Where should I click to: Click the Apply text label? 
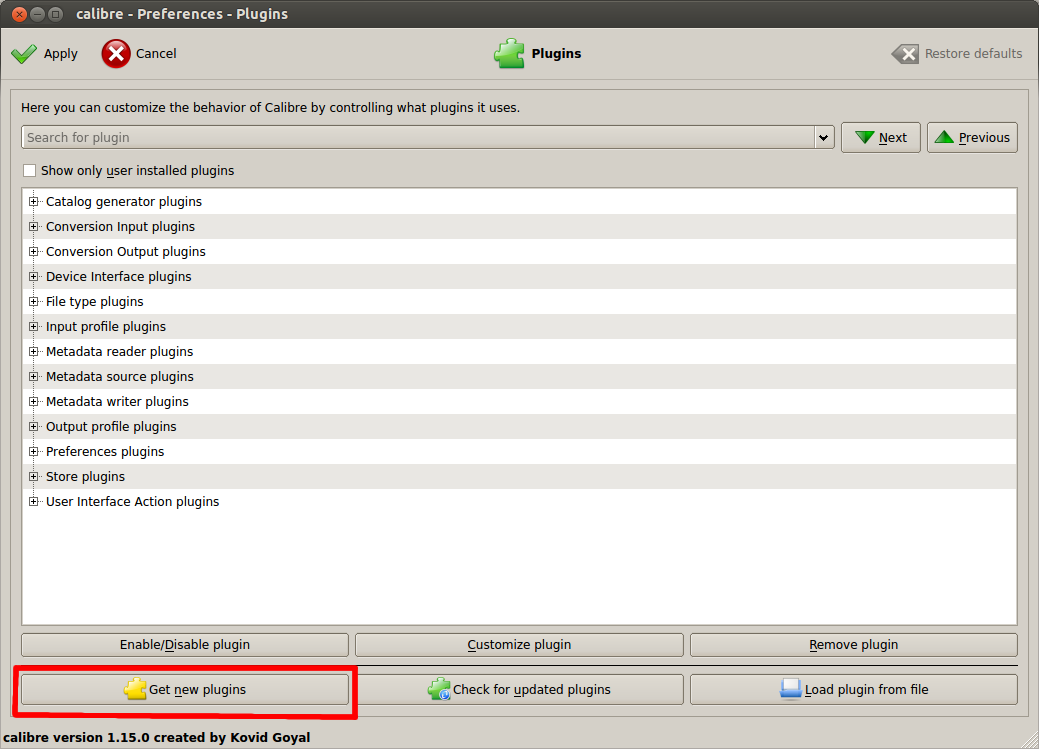[60, 54]
